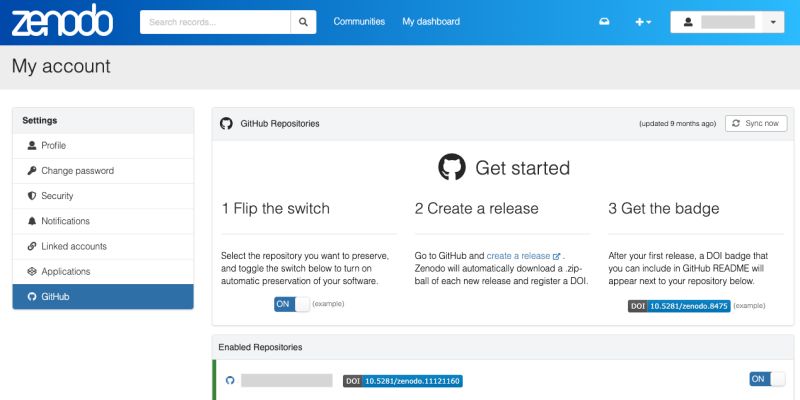The width and height of the screenshot is (800, 400).
Task: Click the bell icon for Notifications
Action: point(32,221)
